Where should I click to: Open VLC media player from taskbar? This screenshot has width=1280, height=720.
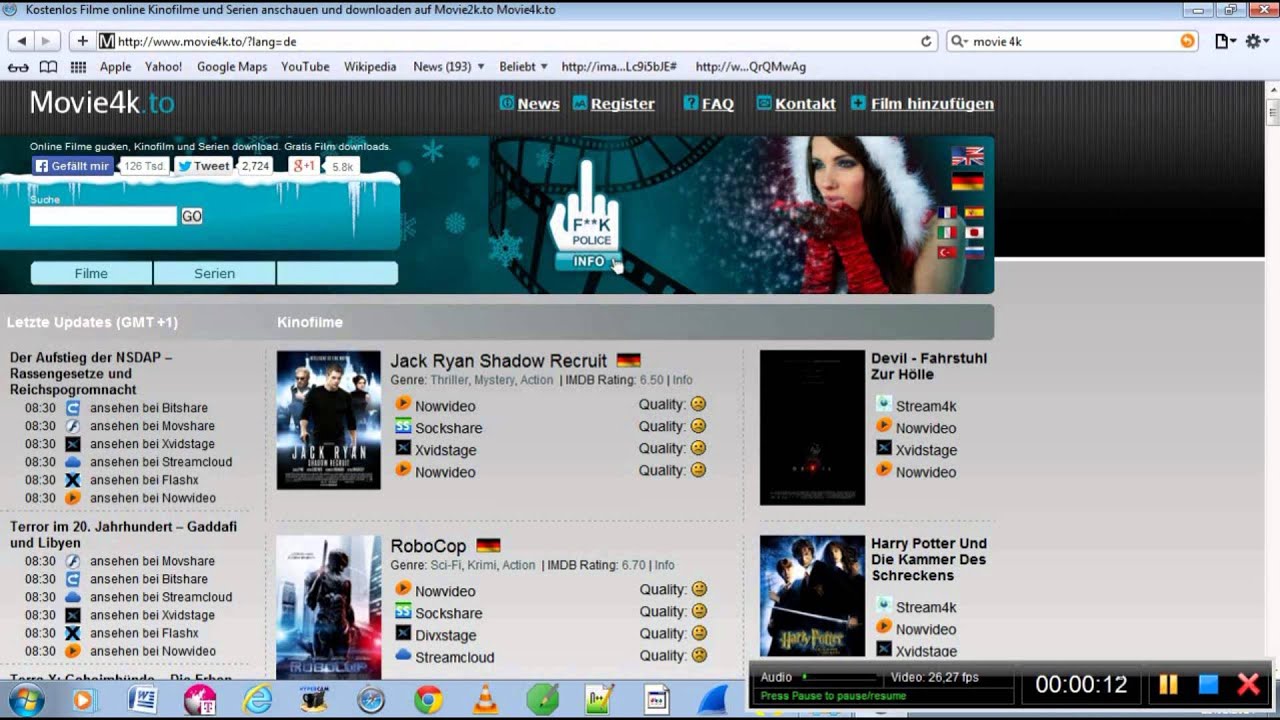486,700
